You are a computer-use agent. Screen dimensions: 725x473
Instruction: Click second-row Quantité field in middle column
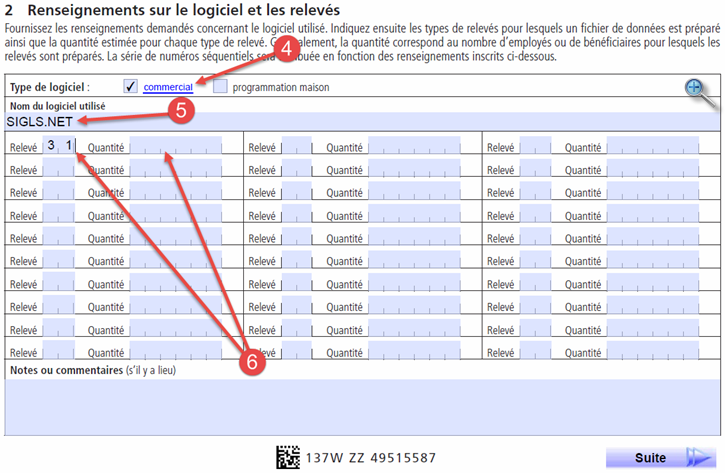pos(414,170)
